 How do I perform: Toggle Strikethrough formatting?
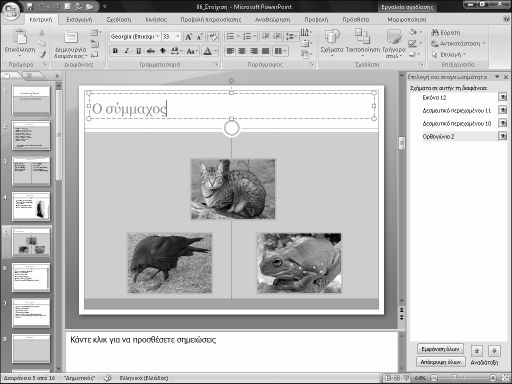(151, 51)
